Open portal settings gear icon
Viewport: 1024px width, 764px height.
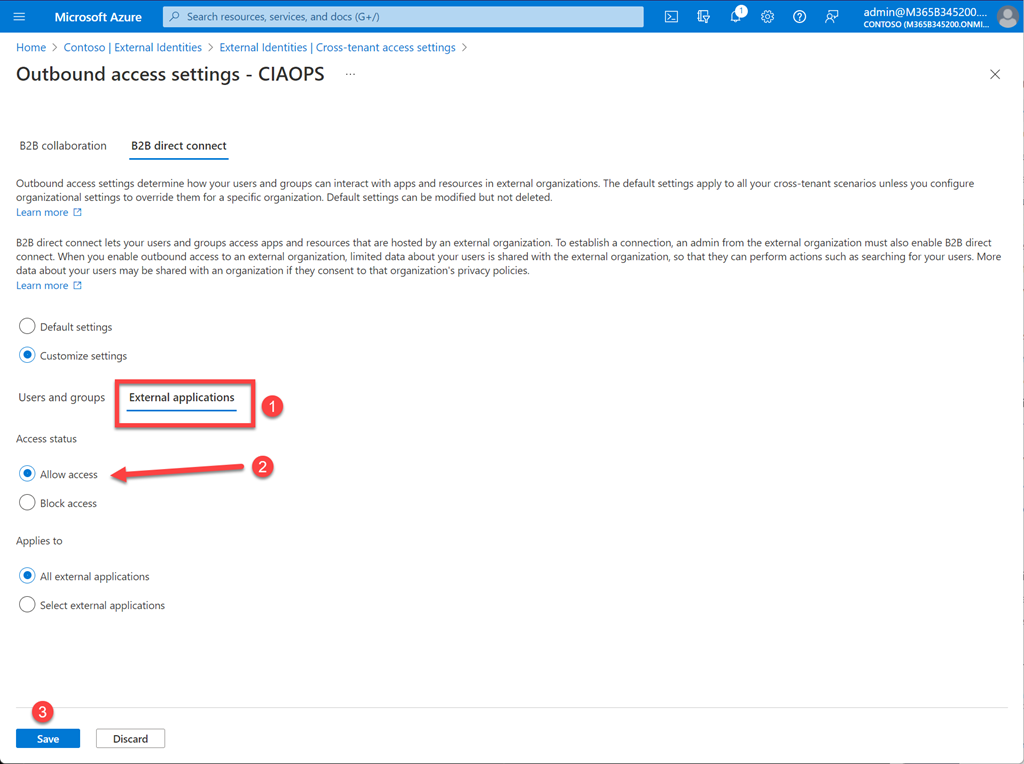pos(767,17)
